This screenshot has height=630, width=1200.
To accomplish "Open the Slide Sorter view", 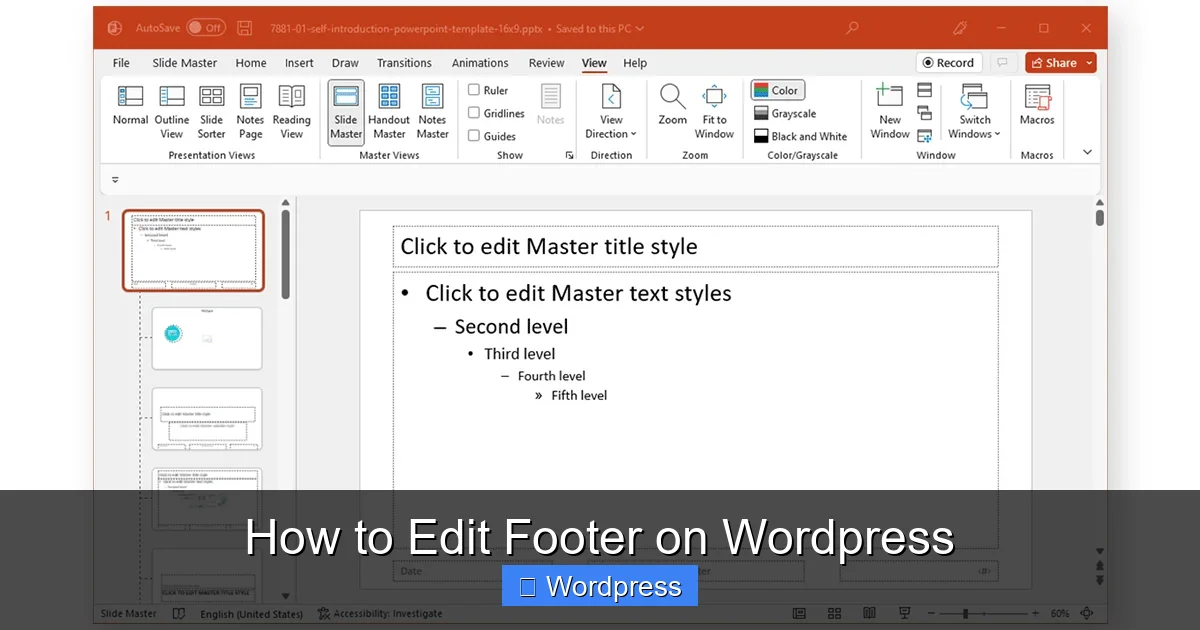I will (211, 112).
